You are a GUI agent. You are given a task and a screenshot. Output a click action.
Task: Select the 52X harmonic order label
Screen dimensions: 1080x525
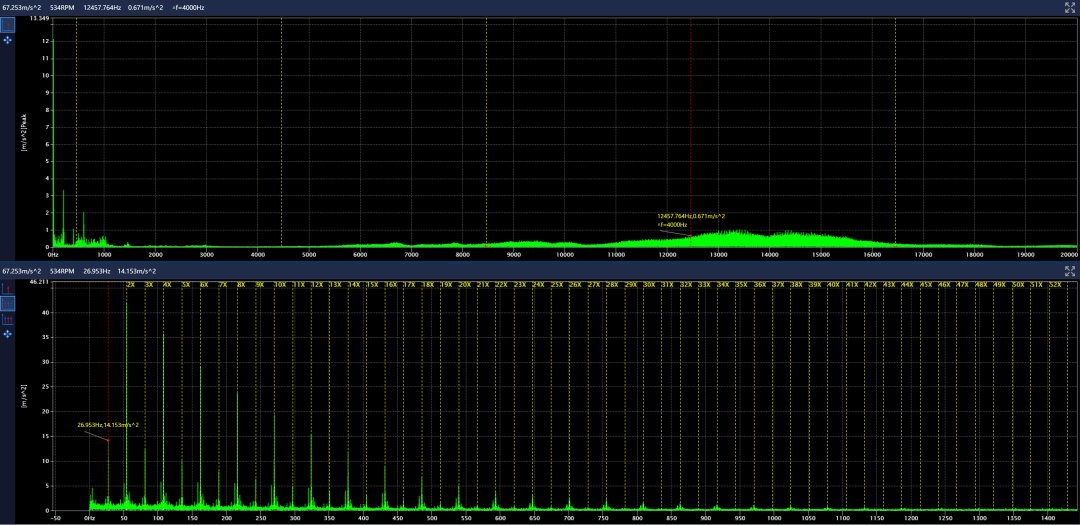click(1055, 285)
